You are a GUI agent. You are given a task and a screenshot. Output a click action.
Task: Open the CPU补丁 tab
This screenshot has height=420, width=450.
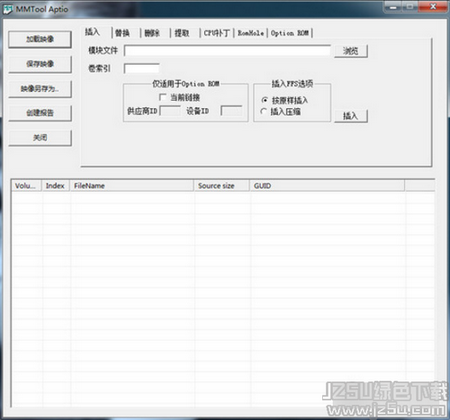point(217,33)
